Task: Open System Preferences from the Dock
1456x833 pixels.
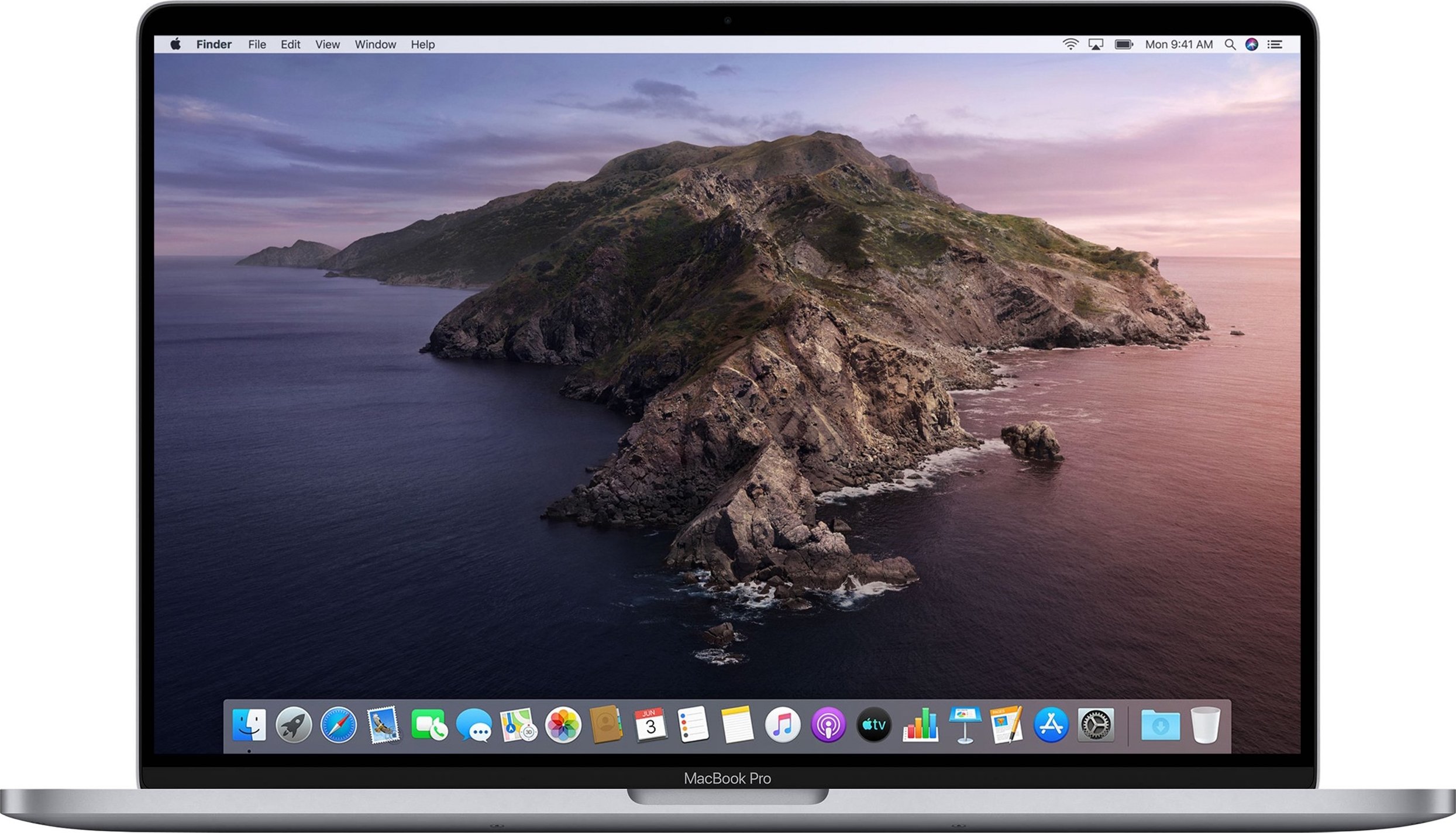Action: pos(1096,724)
